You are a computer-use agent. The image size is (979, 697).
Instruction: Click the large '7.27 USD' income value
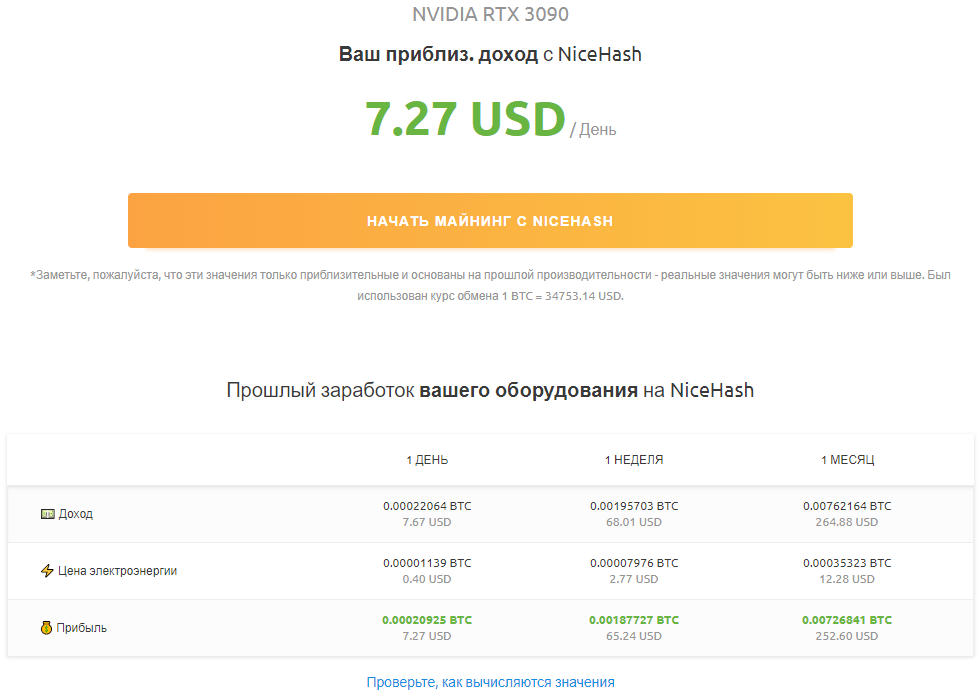pyautogui.click(x=465, y=119)
